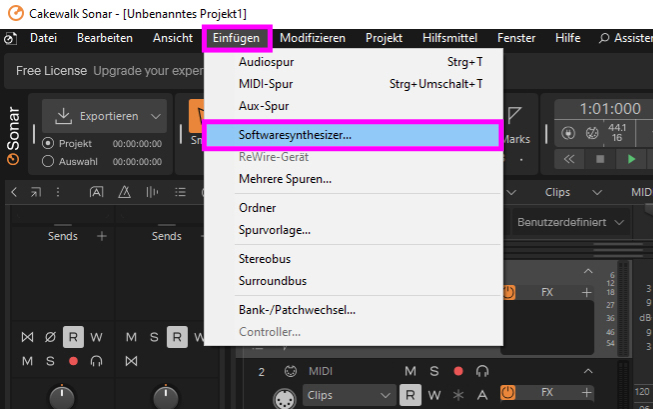
Task: Select the Projekt export radio button
Action: point(48,143)
